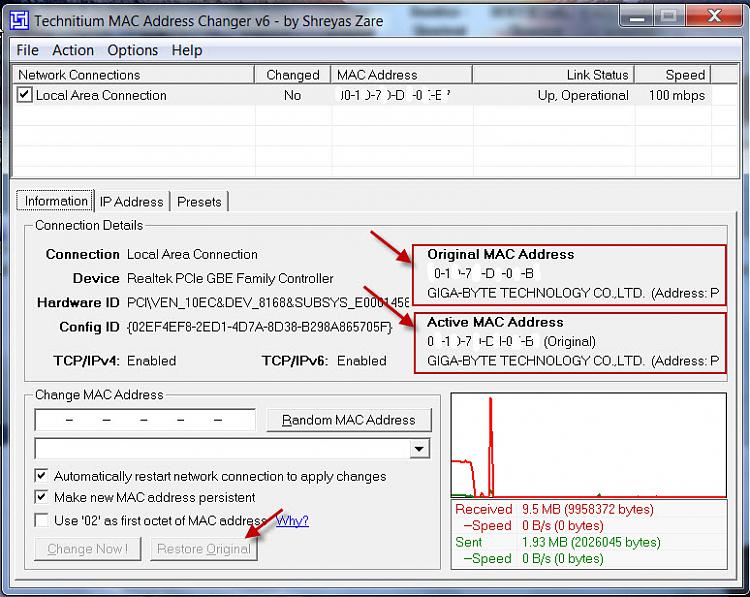Viewport: 750px width, 597px height.
Task: Minimize the Technitium window
Action: 637,17
